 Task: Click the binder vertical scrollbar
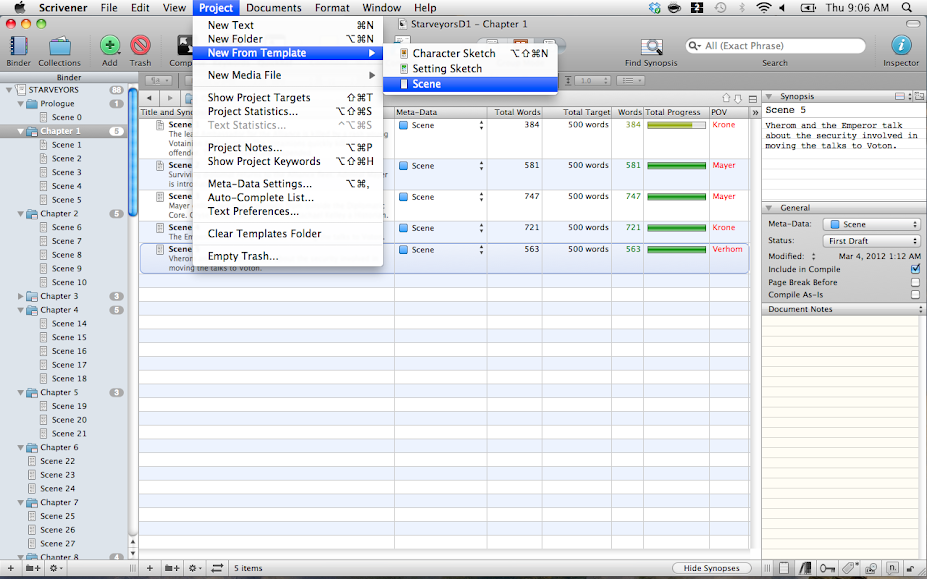click(133, 153)
